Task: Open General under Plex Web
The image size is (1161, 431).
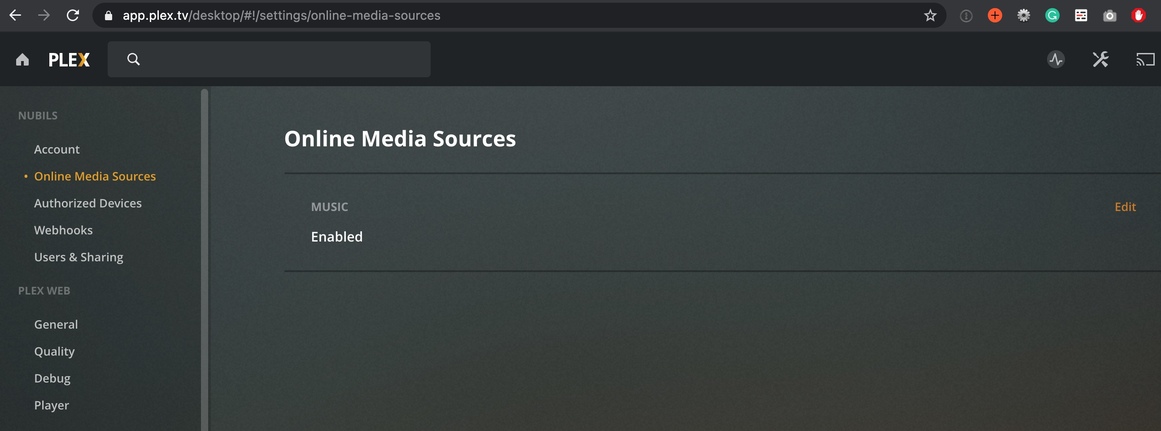Action: tap(56, 324)
